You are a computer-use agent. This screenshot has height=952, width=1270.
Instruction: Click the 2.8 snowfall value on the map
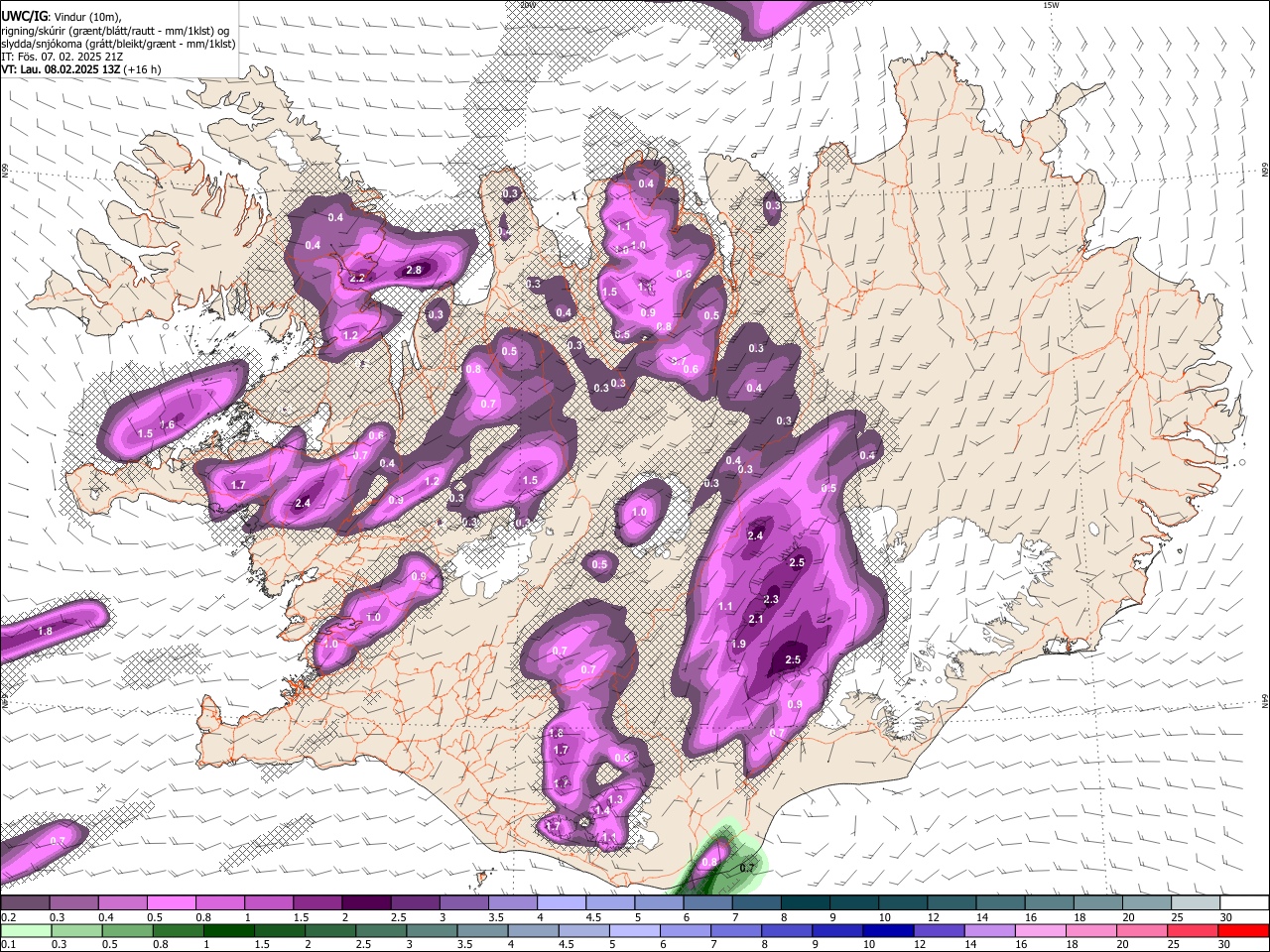coord(415,270)
